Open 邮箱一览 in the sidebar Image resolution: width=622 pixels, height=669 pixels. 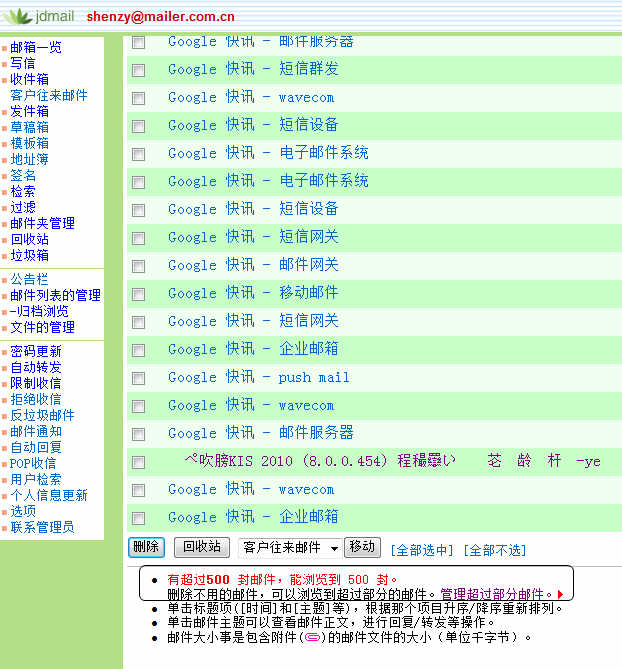point(36,47)
